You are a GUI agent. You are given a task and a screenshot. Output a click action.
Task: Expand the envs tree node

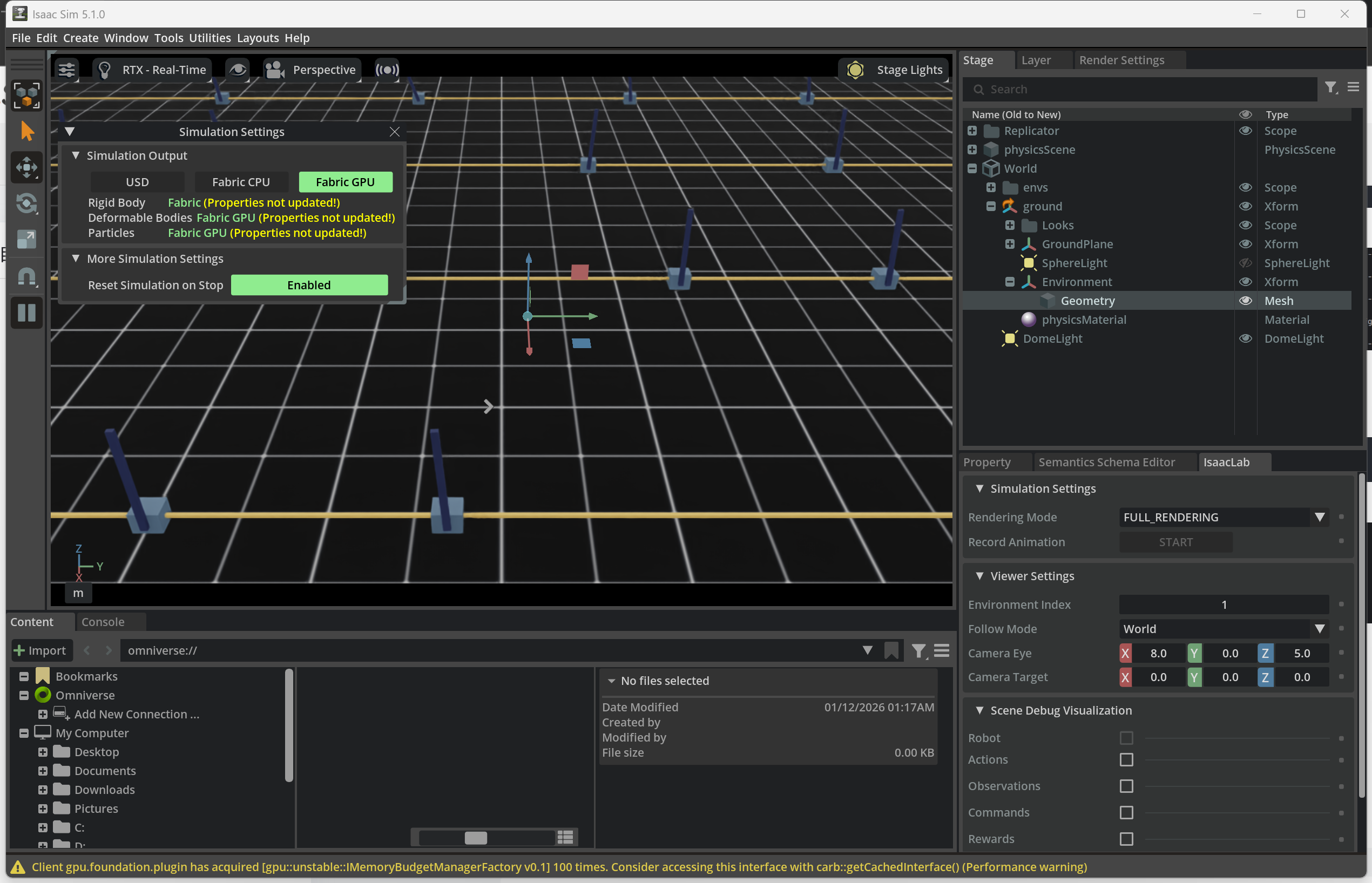991,187
